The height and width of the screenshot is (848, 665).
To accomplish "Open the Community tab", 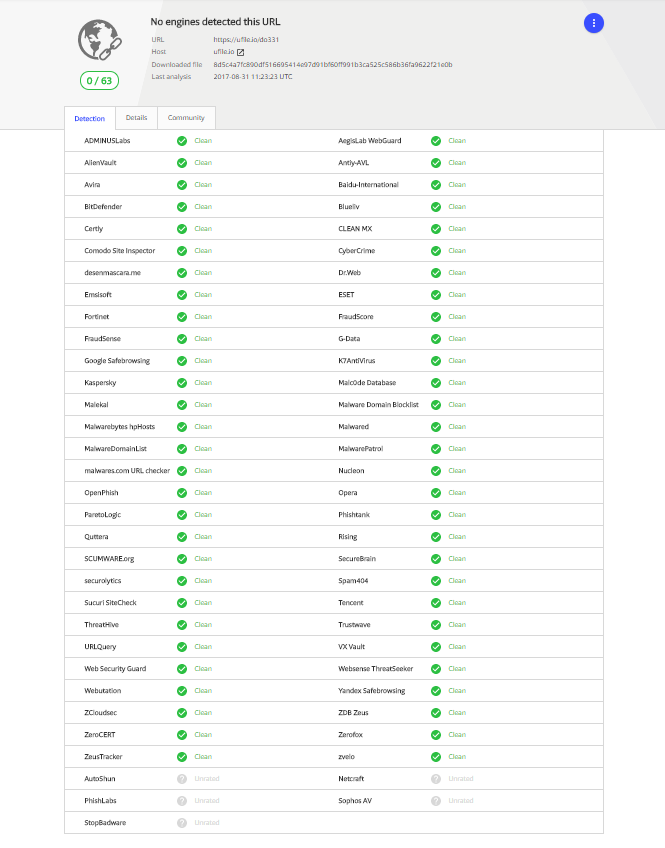I will pyautogui.click(x=186, y=118).
